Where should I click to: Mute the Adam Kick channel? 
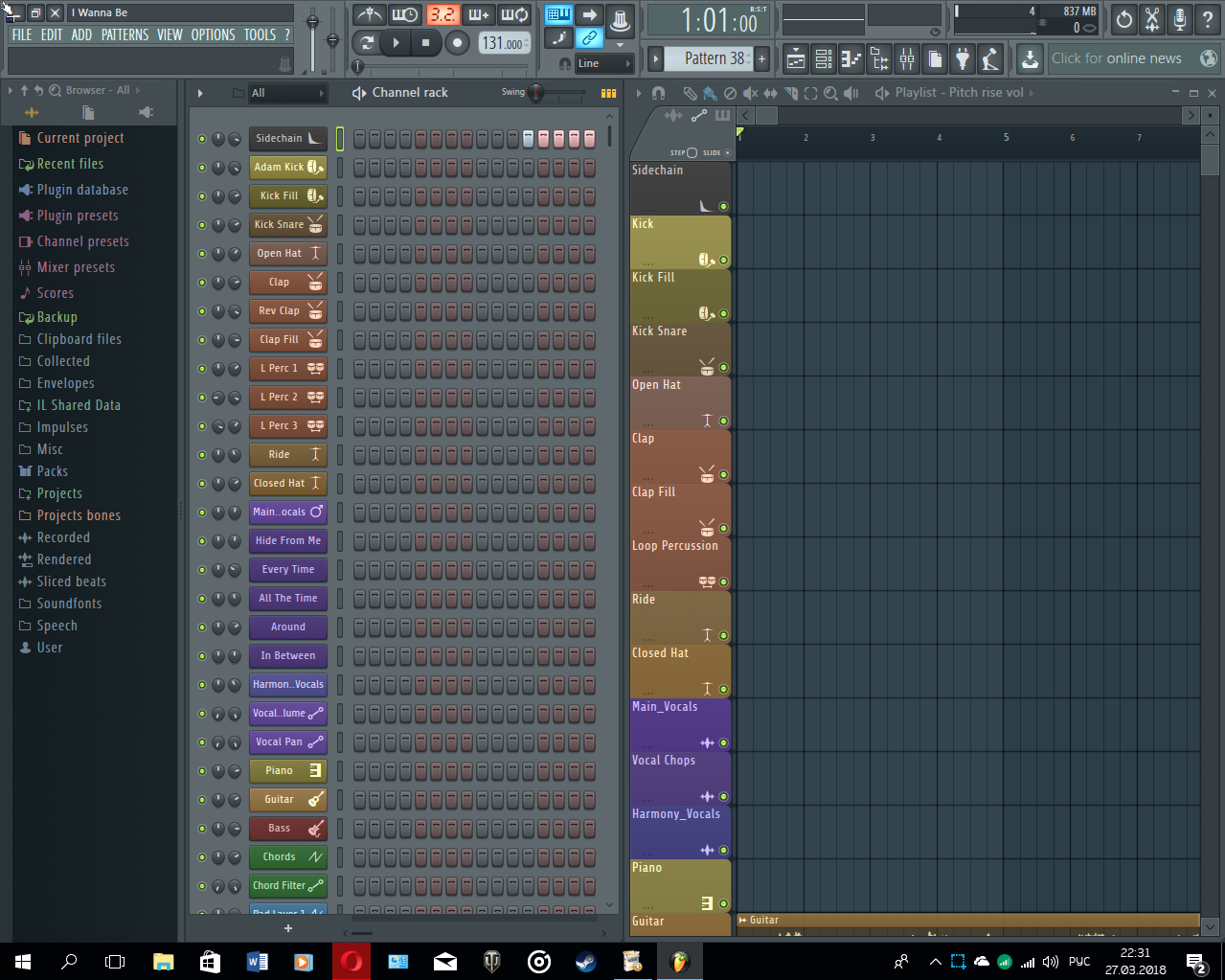(202, 168)
